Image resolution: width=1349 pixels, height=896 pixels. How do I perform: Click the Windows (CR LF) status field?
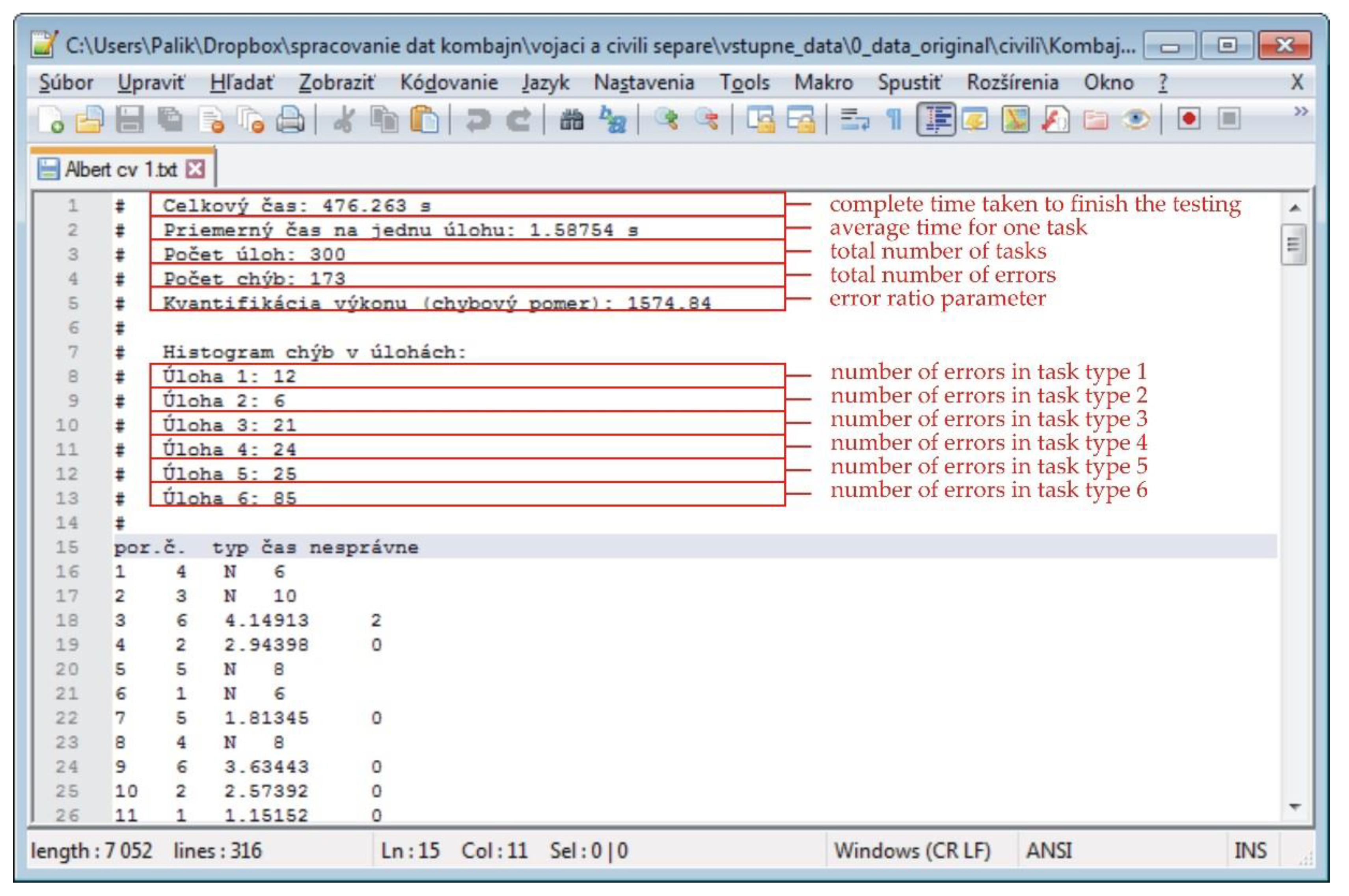[912, 851]
